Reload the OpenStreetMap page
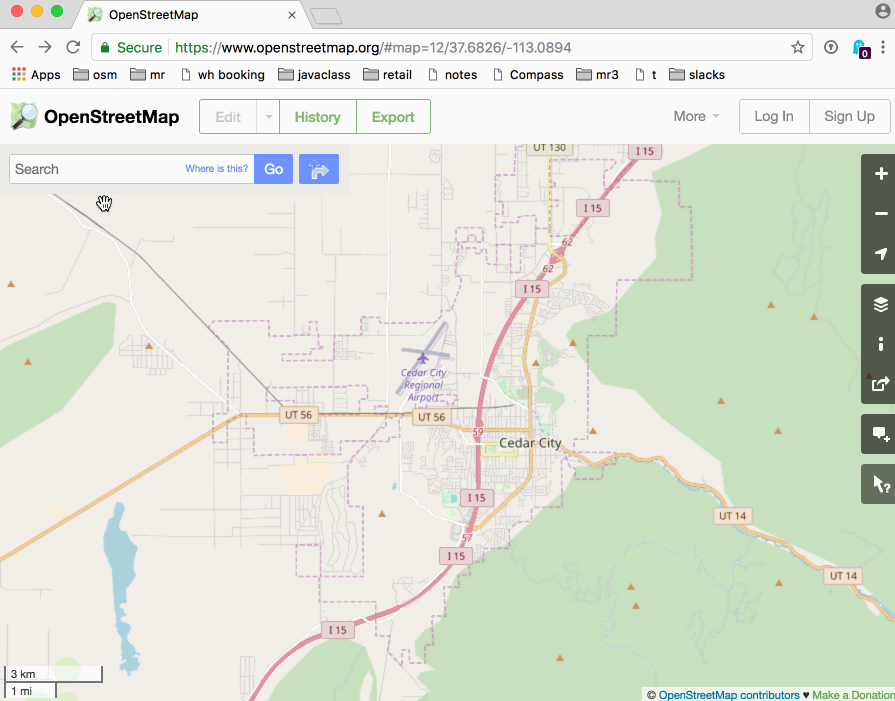 (x=73, y=47)
